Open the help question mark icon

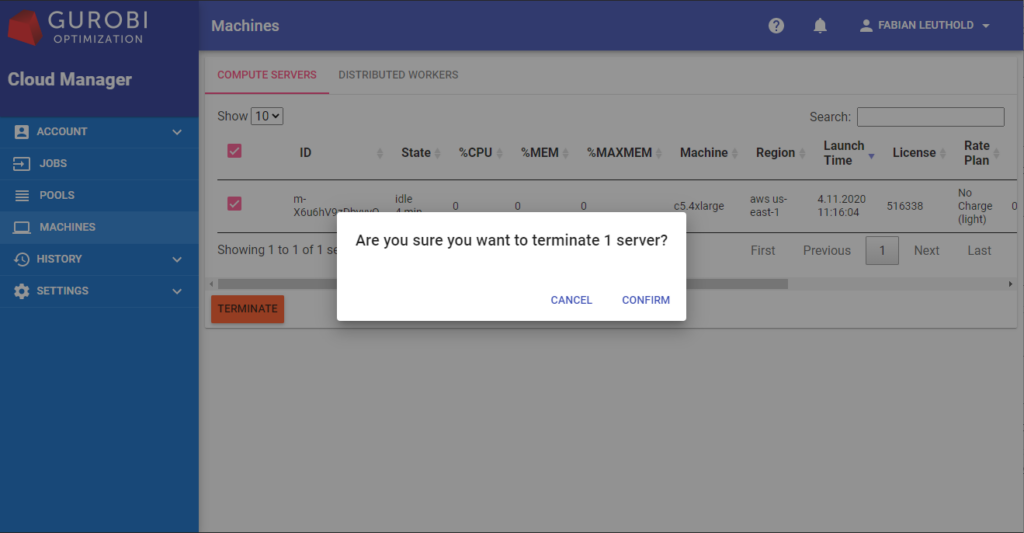(x=776, y=25)
